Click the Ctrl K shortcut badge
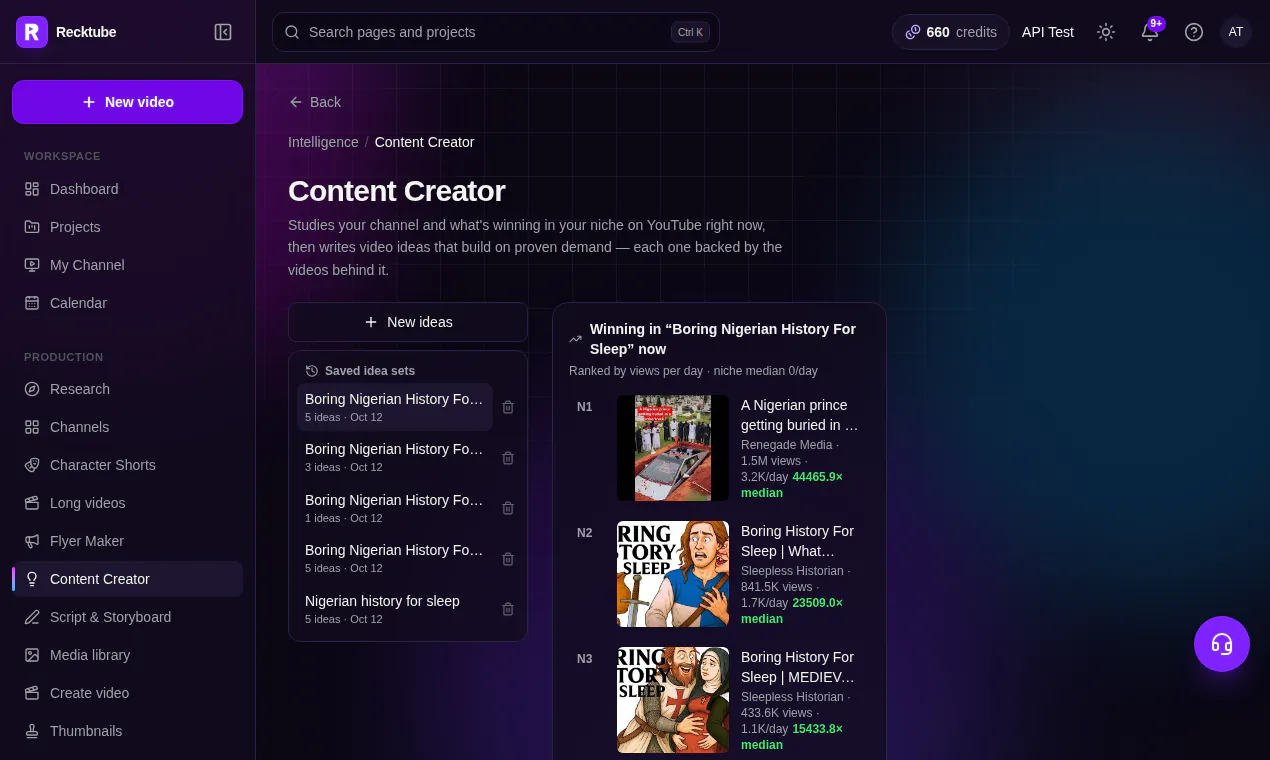The height and width of the screenshot is (760, 1270). (690, 32)
